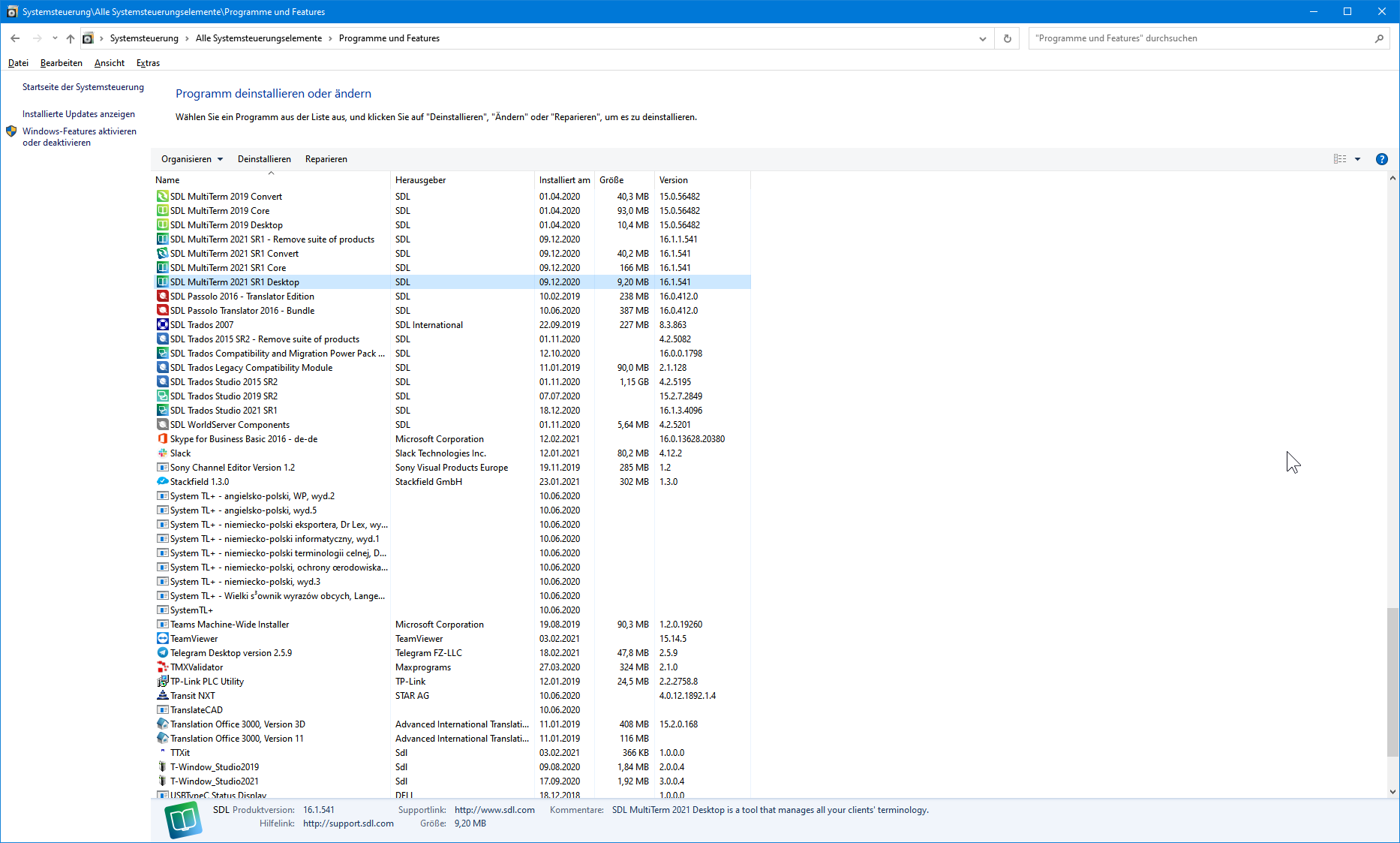Image resolution: width=1400 pixels, height=843 pixels.
Task: Click the TP-Link PLC Utility icon
Action: pos(162,682)
